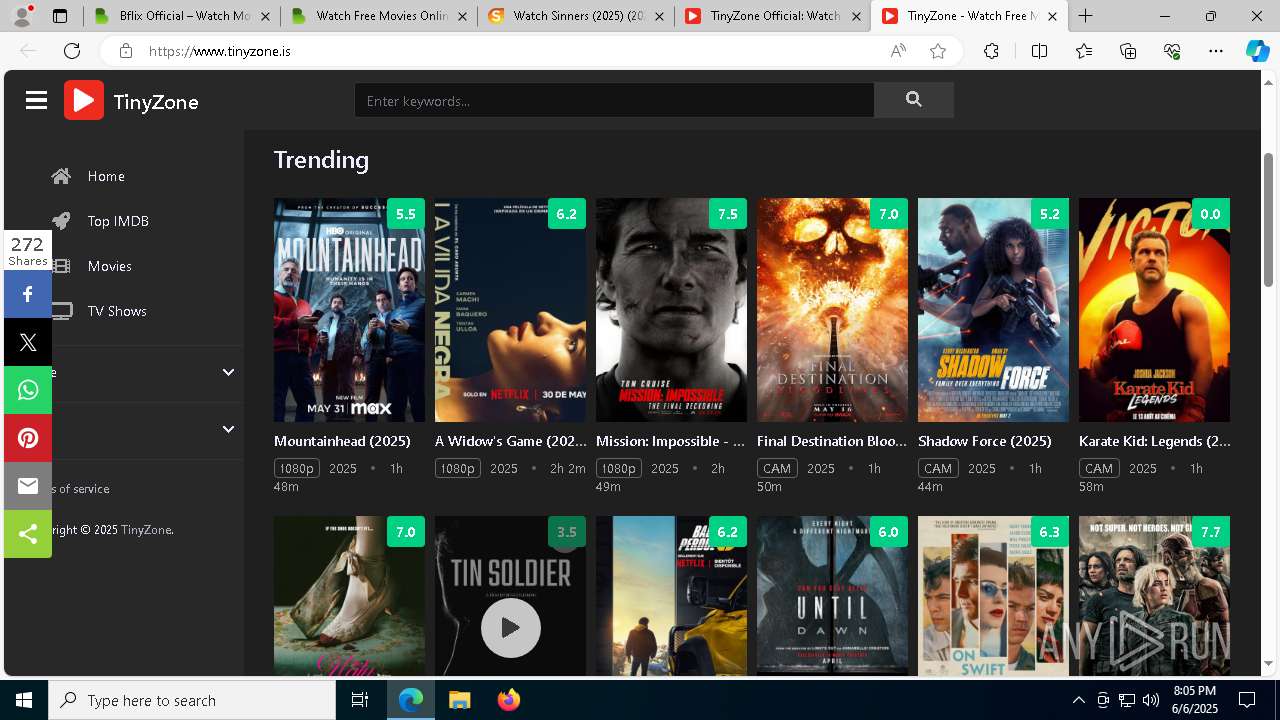Click the Until Dawn poster
Screen dimensions: 1280x720
point(832,596)
